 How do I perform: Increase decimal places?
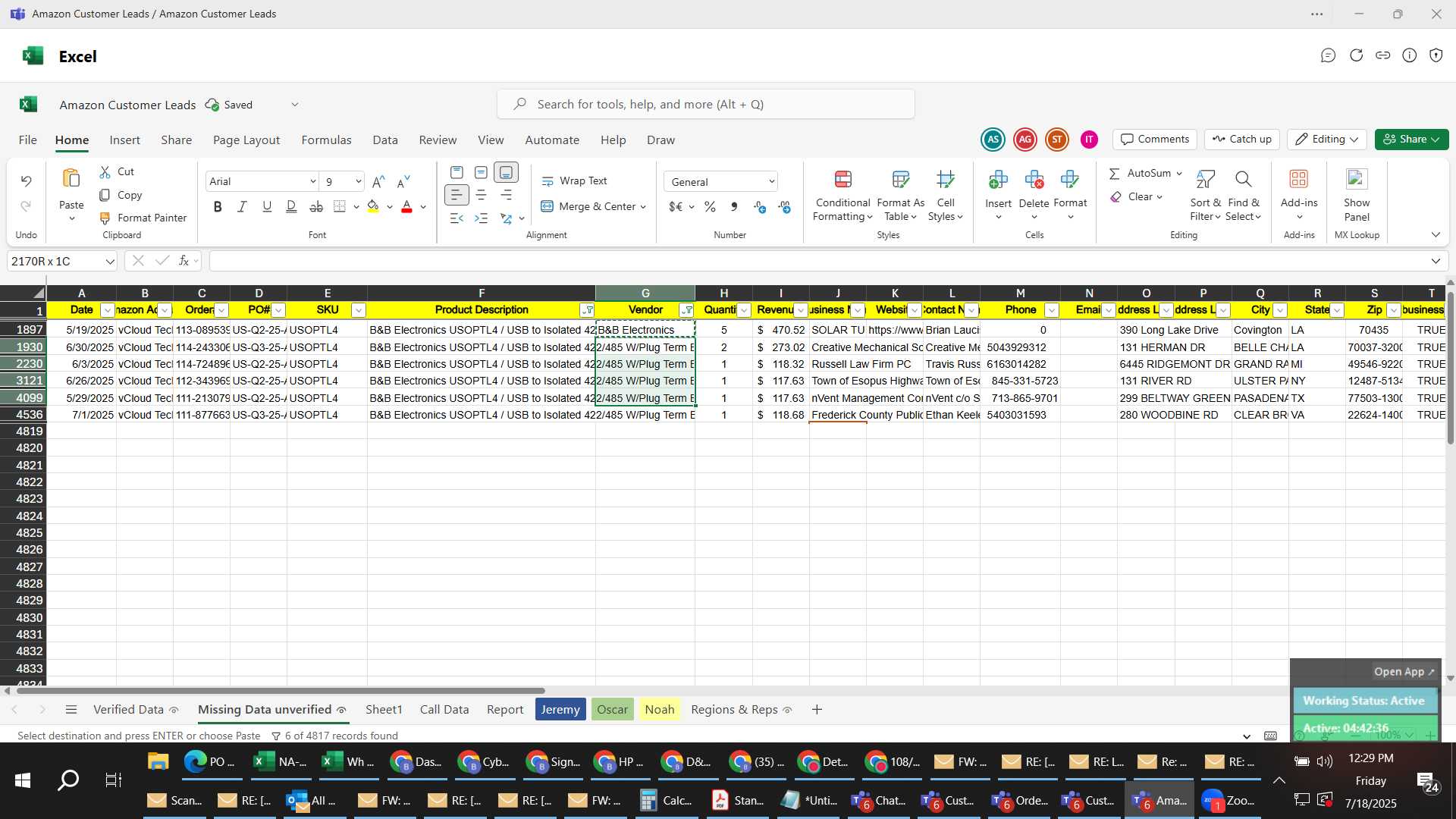tap(760, 206)
